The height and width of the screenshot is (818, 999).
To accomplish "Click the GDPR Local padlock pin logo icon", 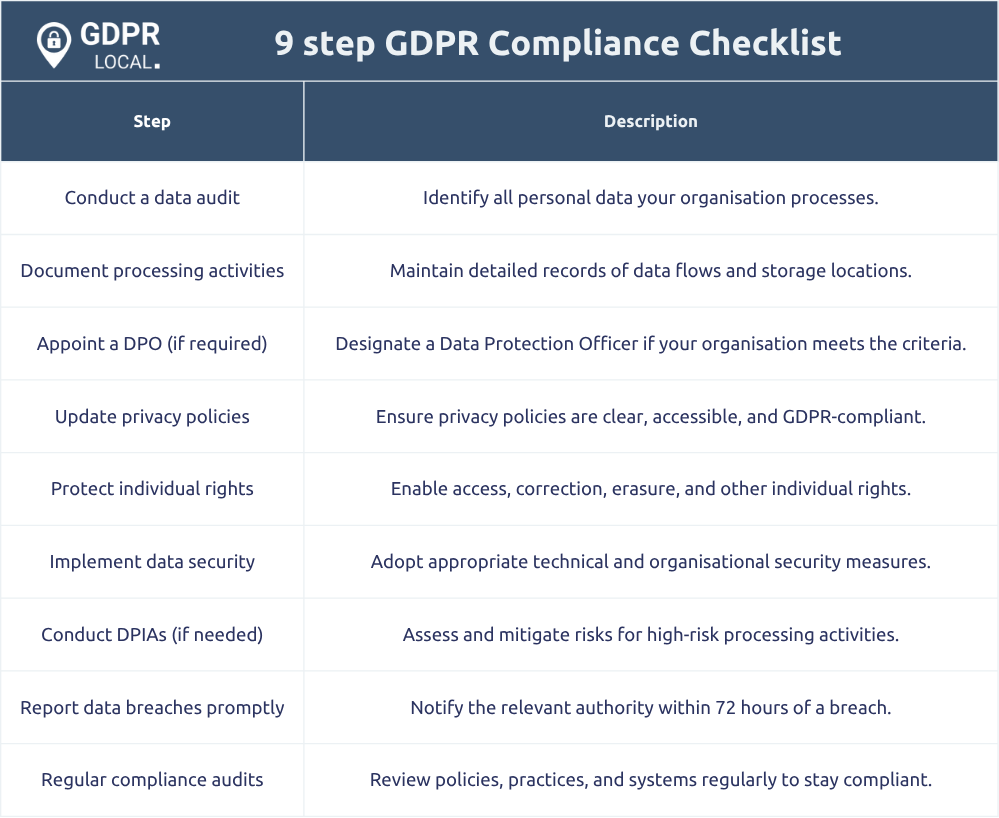I will pyautogui.click(x=54, y=45).
